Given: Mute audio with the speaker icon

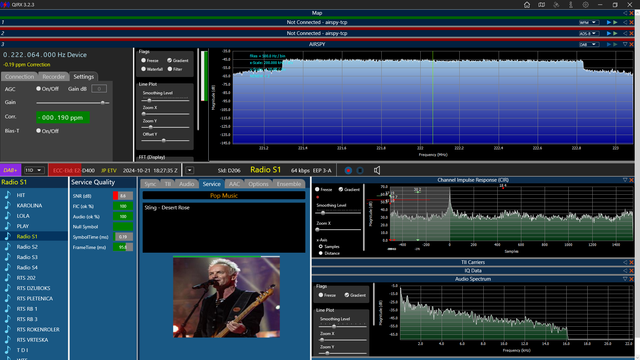Looking at the screenshot, I should coord(377,170).
